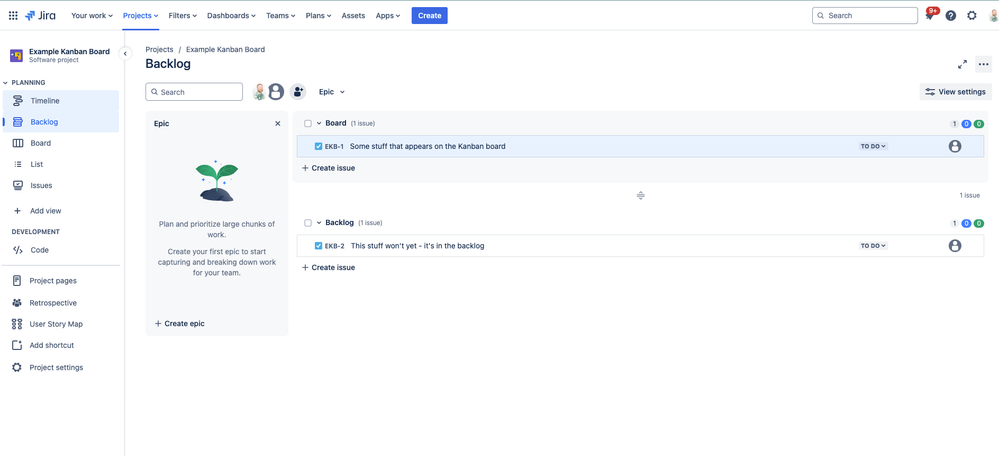
Task: Click the Projects breadcrumb link
Action: [x=159, y=49]
